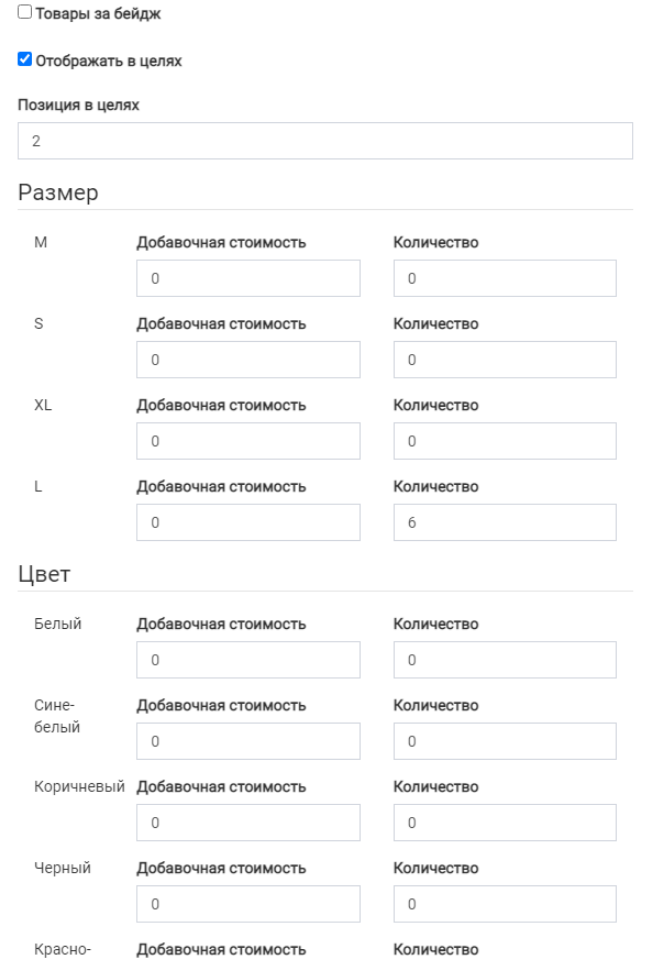Select Добавочная стоимость field for Коричневый
The height and width of the screenshot is (960, 653).
pos(248,823)
